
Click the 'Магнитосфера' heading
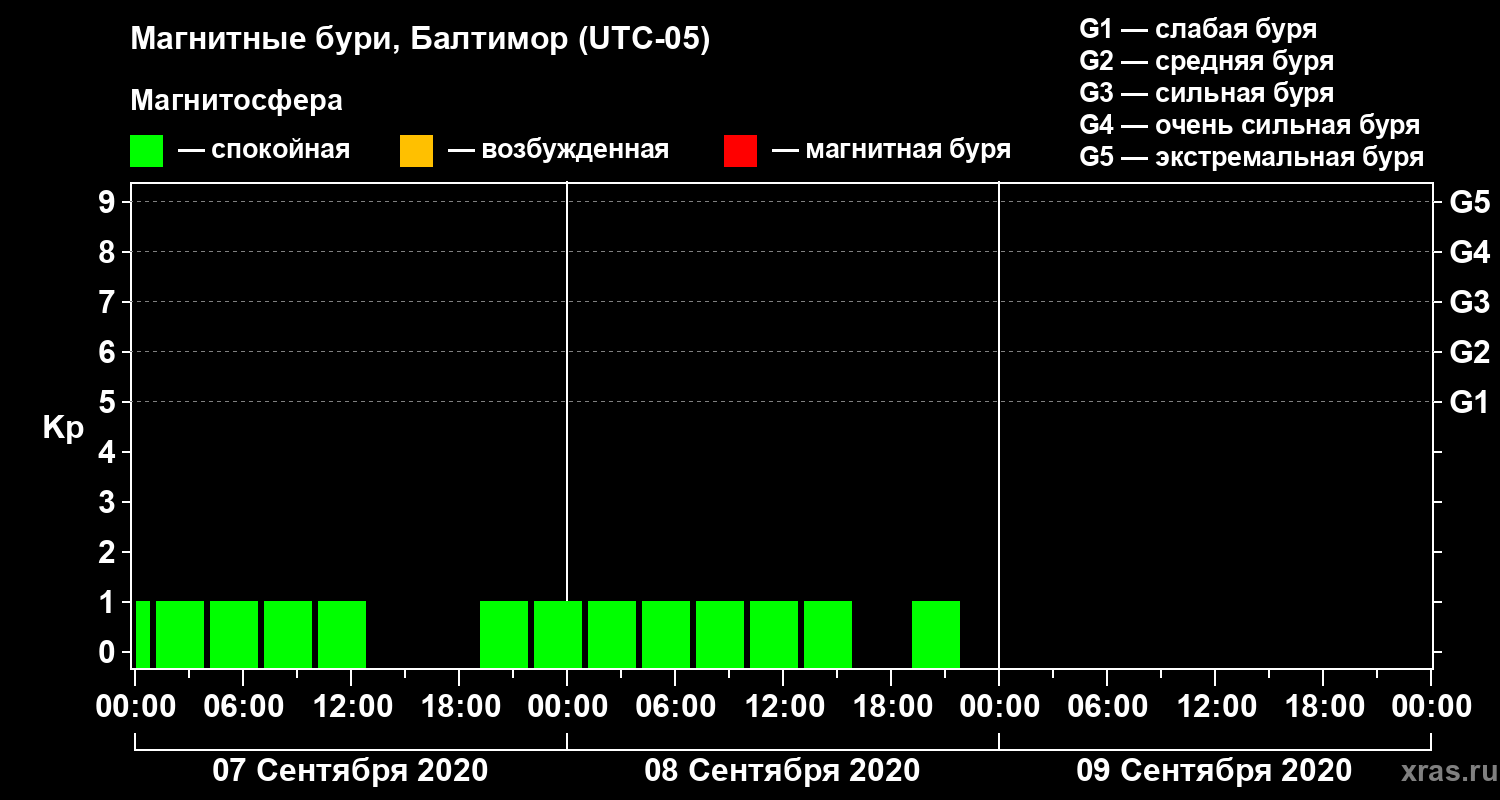[x=236, y=101]
